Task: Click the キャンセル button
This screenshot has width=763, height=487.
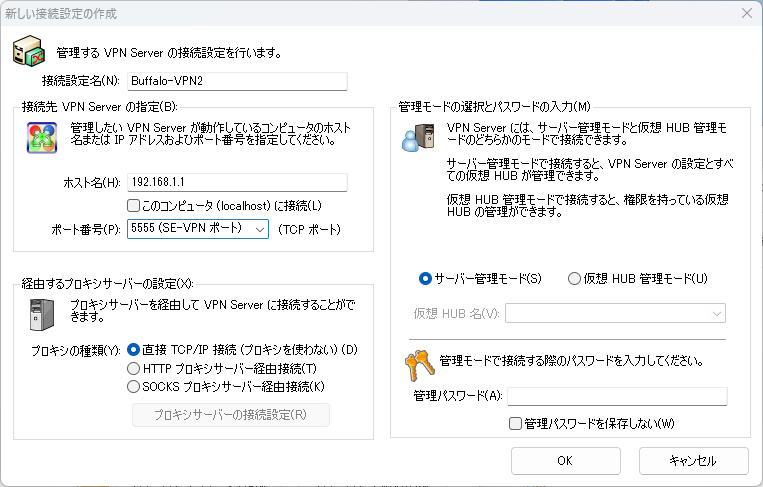Action: click(x=693, y=461)
